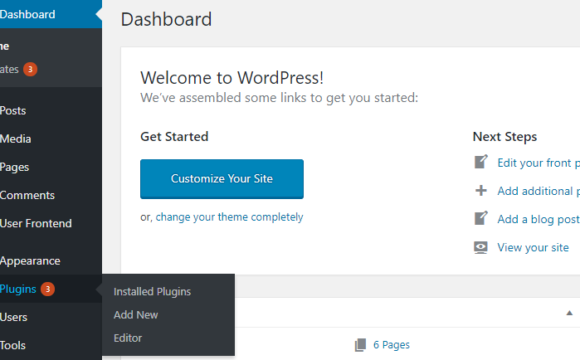The image size is (580, 360).
Task: Click the 6 Pages link
Action: 391,344
